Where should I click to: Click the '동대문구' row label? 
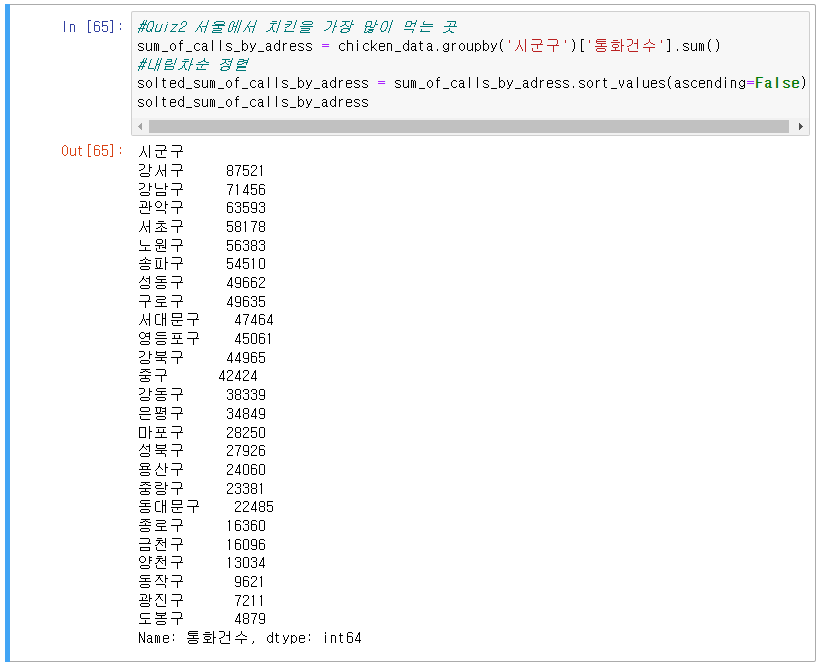(x=169, y=507)
